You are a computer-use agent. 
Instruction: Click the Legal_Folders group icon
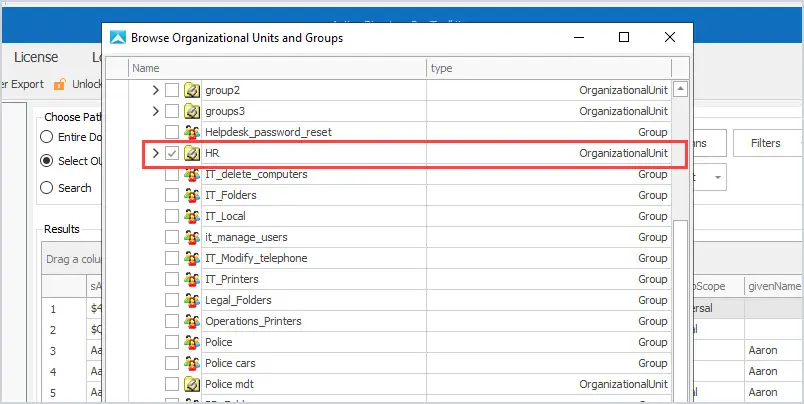tap(192, 300)
